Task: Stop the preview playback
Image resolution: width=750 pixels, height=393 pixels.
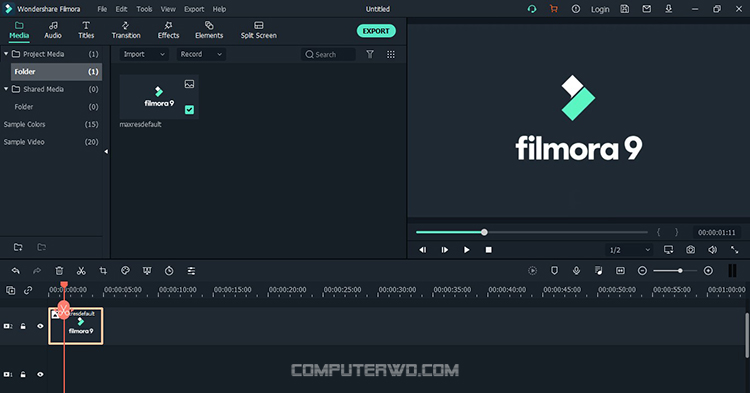Action: tap(488, 250)
